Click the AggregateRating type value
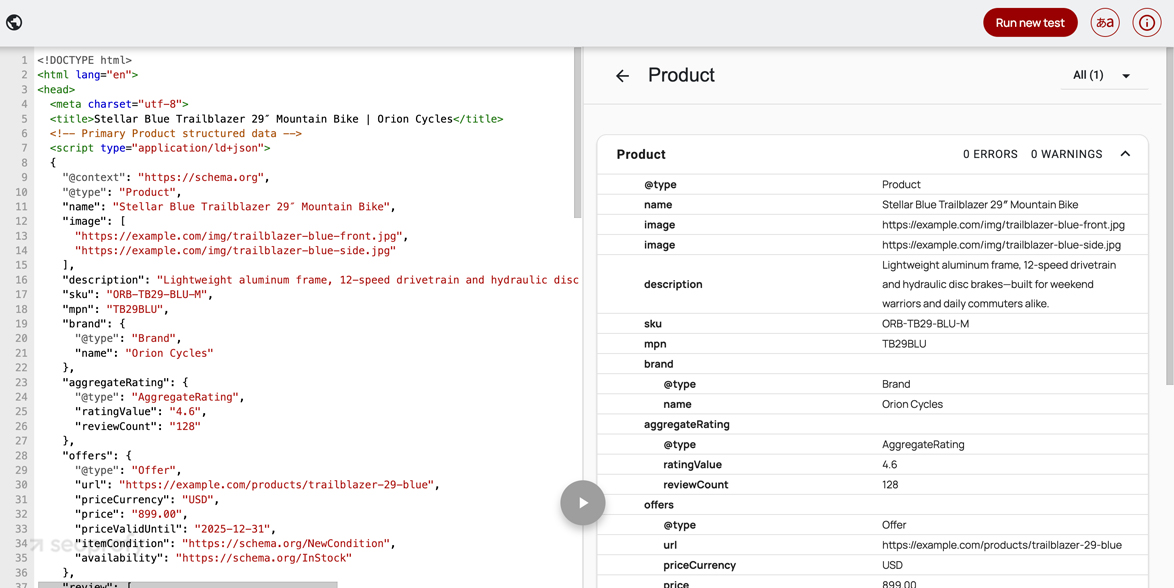The width and height of the screenshot is (1174, 588). (x=923, y=444)
